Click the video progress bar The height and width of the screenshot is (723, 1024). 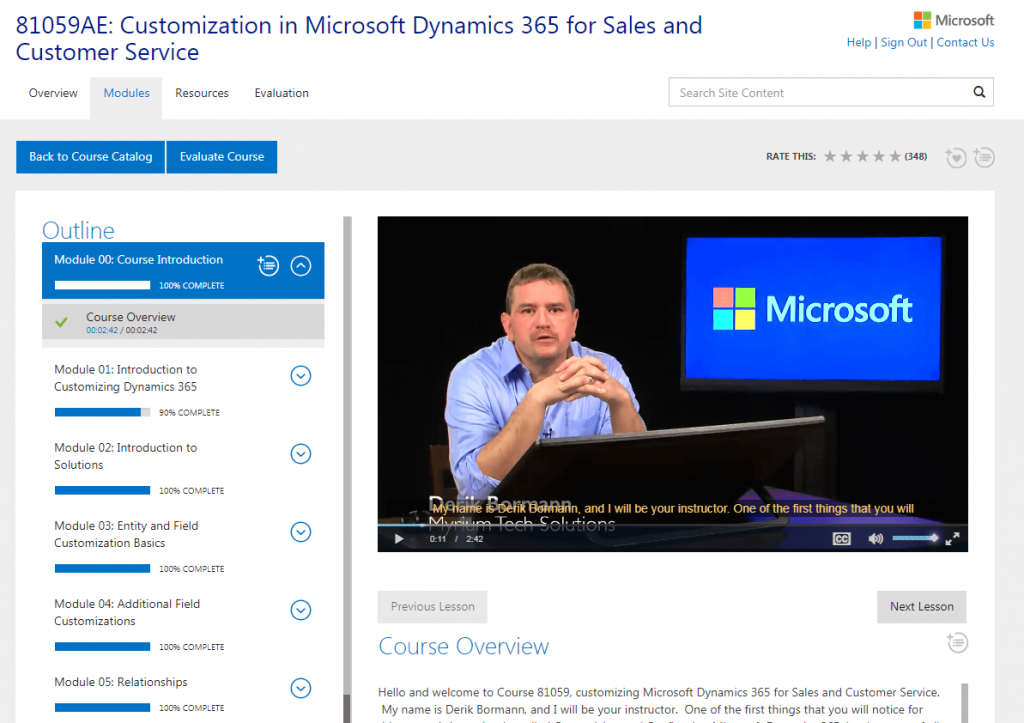click(673, 524)
